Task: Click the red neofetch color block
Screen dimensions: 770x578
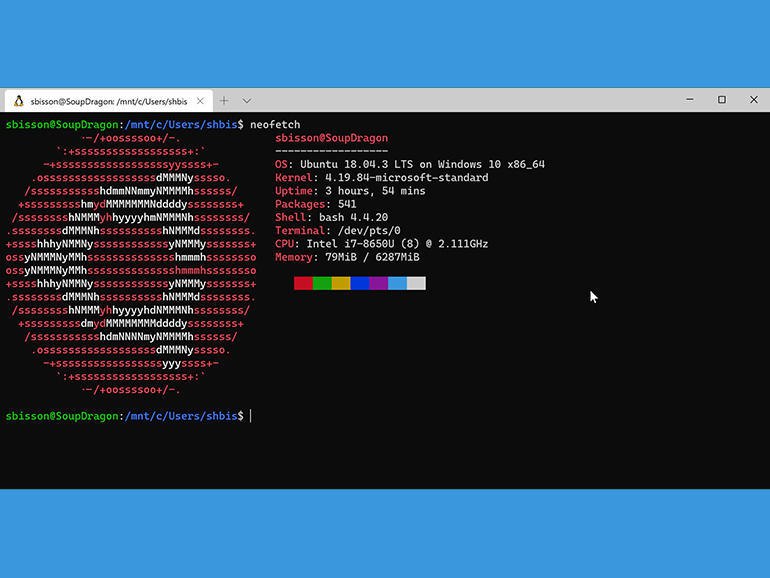Action: click(303, 283)
